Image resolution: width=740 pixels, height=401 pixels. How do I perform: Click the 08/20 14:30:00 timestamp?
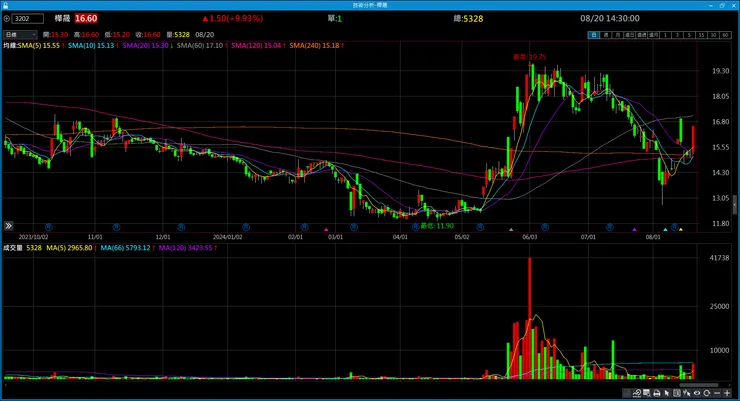610,18
